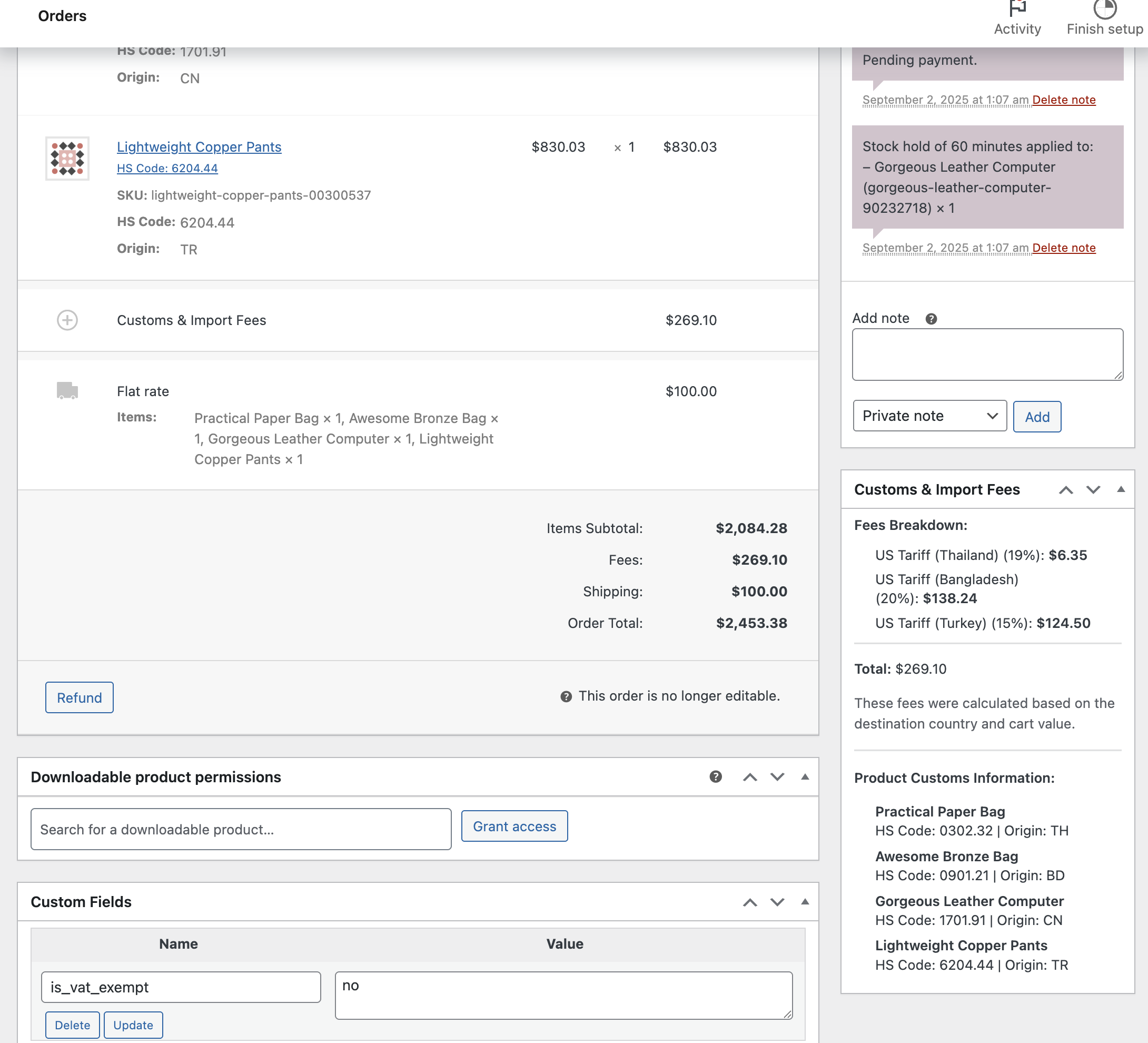The width and height of the screenshot is (1148, 1043).
Task: Collapse the Customs & Import Fees panel
Action: 1120,490
